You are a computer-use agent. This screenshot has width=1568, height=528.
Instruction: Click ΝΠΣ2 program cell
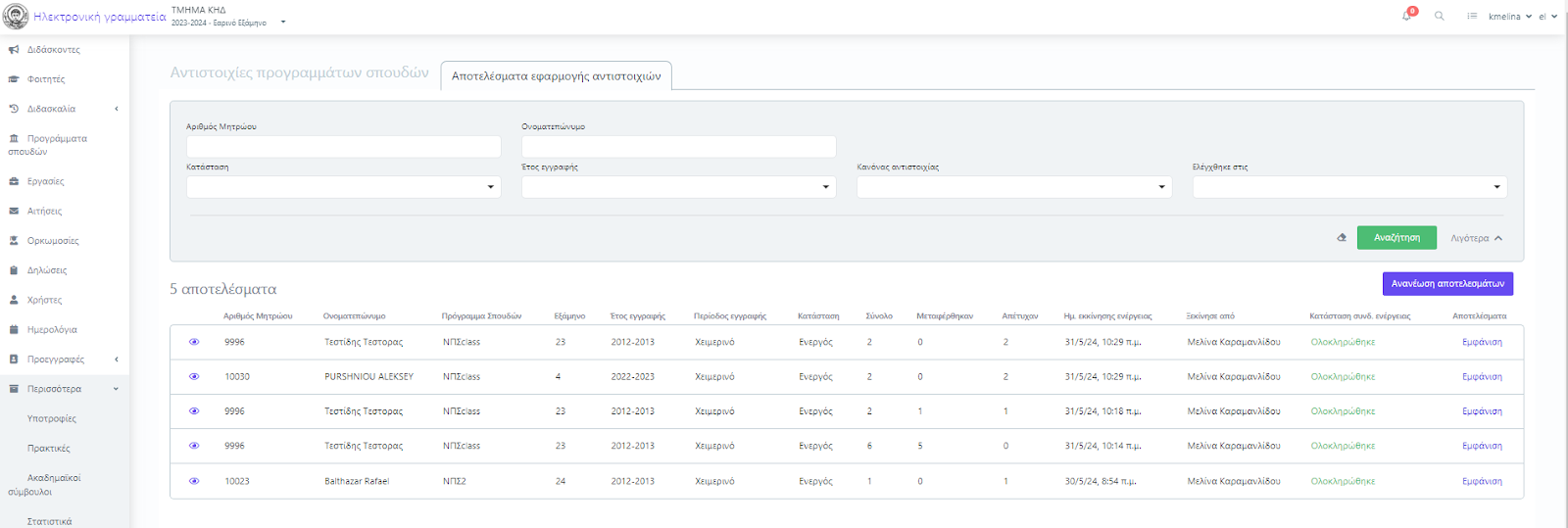[x=454, y=481]
